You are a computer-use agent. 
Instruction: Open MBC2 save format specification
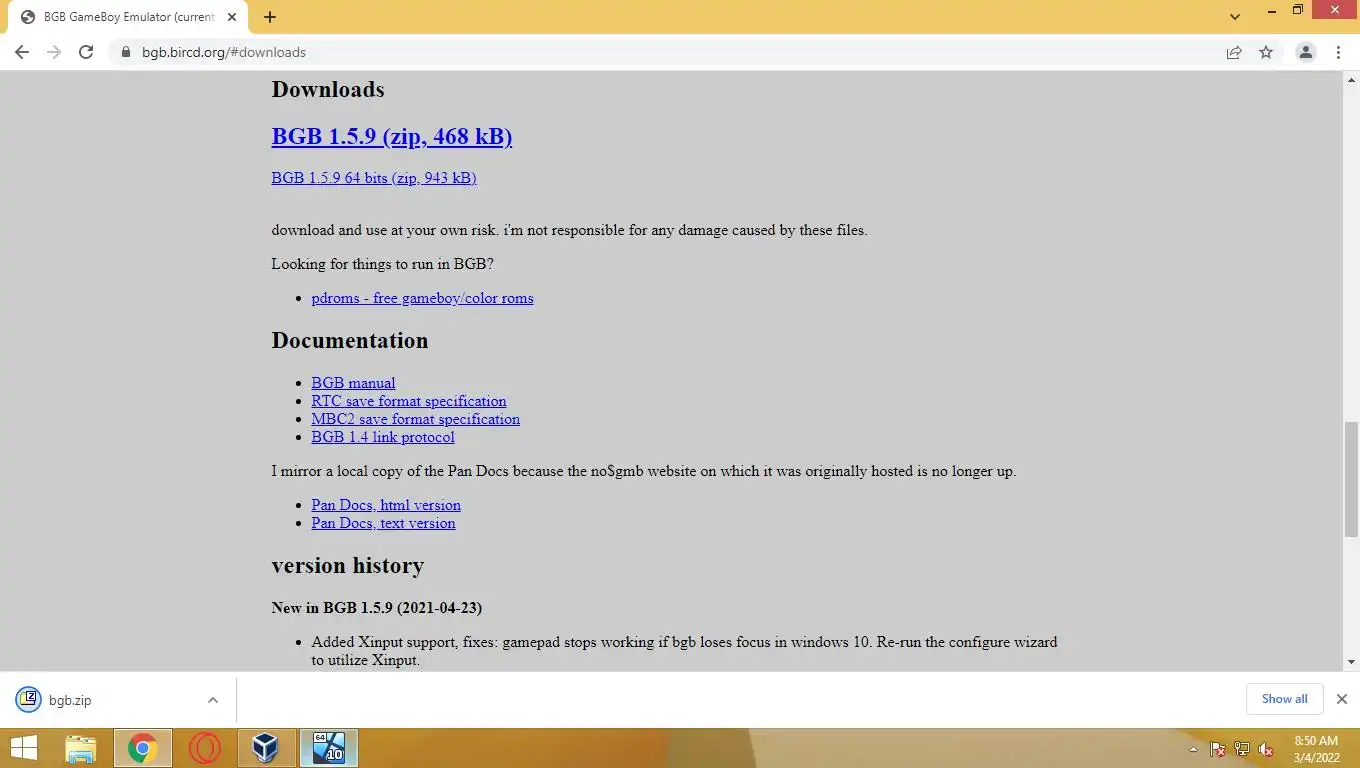coord(415,419)
